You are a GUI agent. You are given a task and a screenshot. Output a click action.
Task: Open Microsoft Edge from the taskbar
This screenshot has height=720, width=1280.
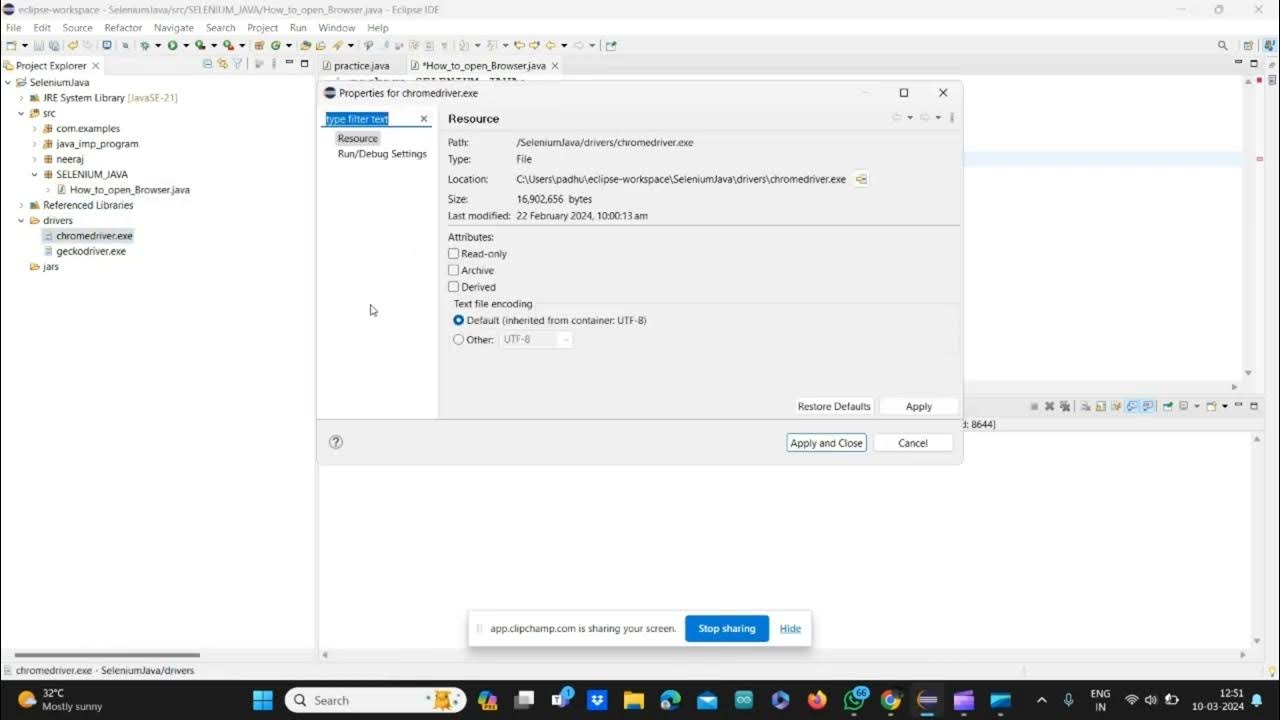[670, 700]
